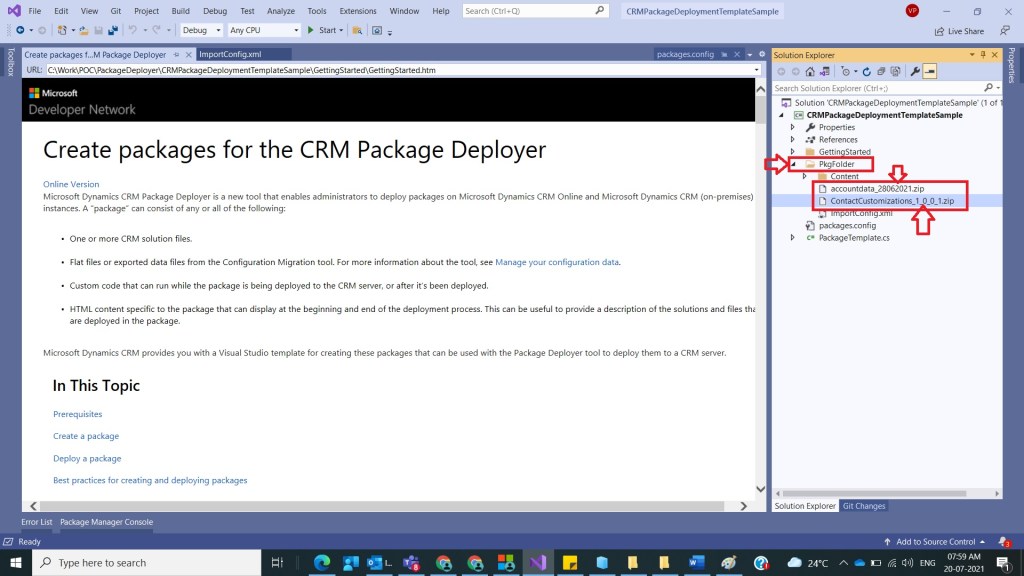Screen dimensions: 1024x576
Task: Click the Undo toolbar icon
Action: tap(132, 30)
